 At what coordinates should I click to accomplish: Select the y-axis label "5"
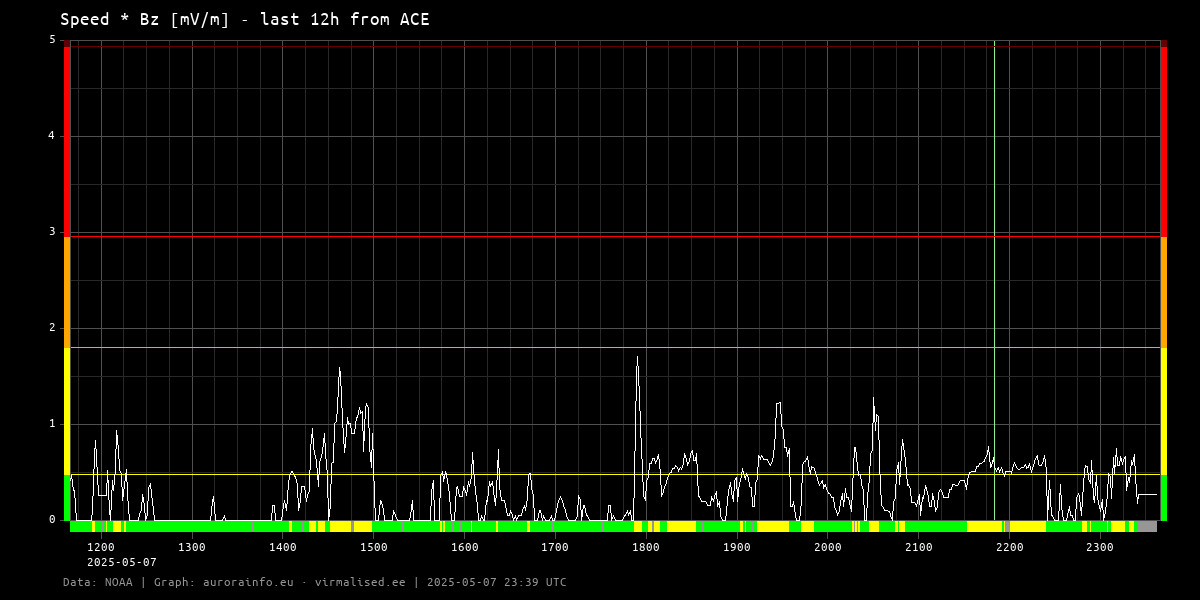click(x=52, y=40)
